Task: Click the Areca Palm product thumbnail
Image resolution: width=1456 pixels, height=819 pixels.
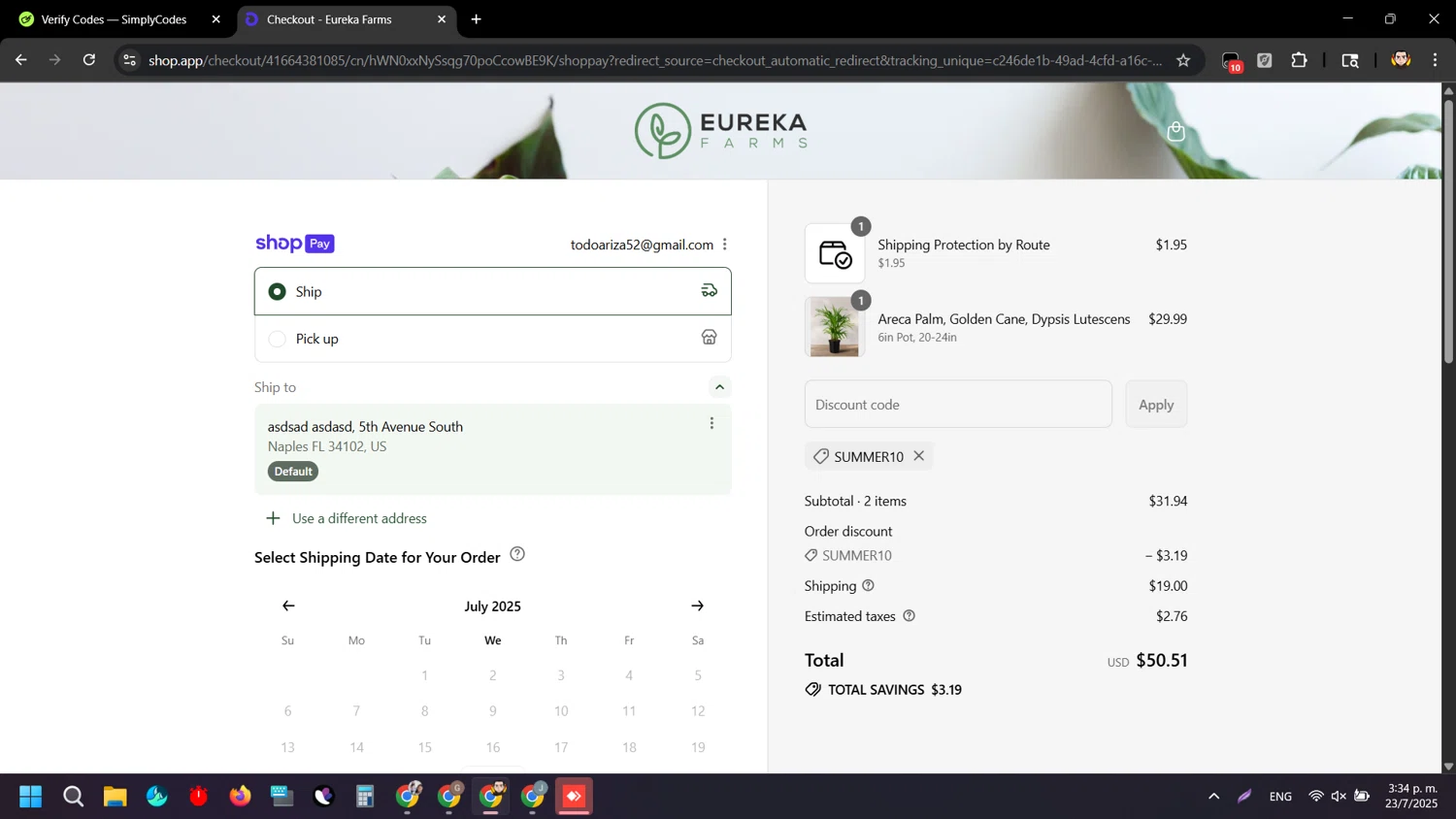Action: [835, 327]
